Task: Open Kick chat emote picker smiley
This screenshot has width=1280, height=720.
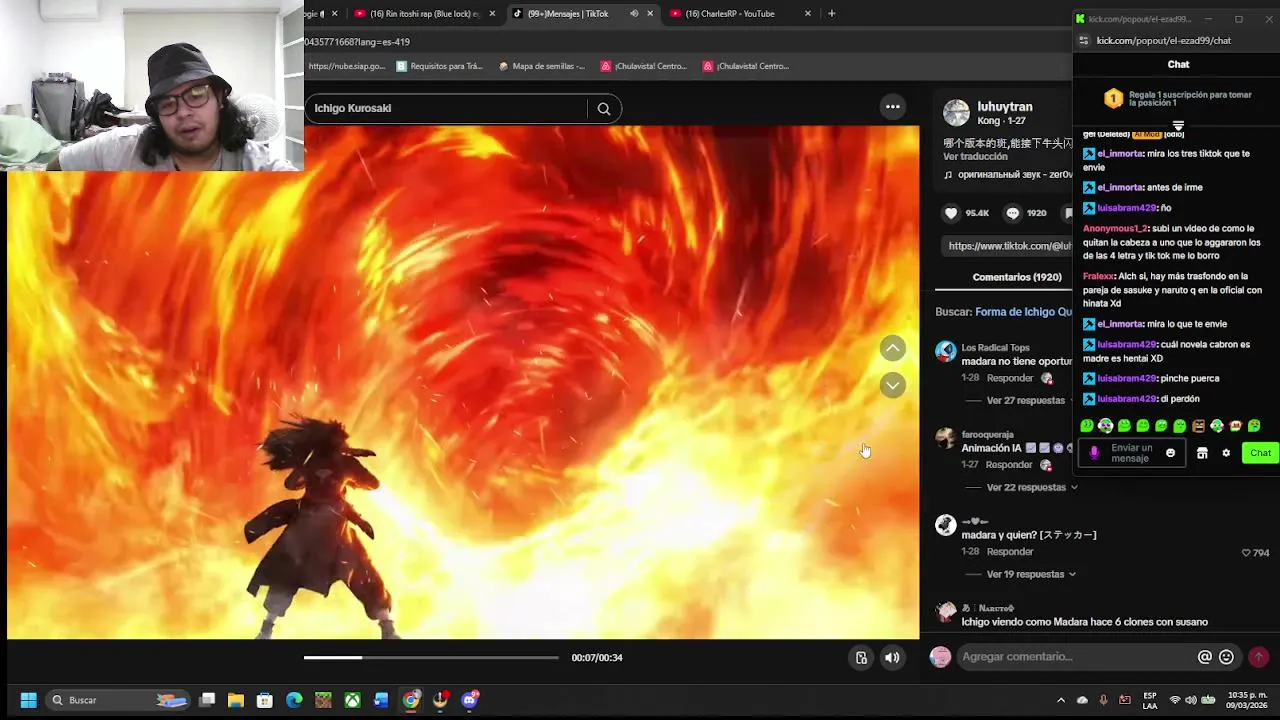Action: 1171,453
